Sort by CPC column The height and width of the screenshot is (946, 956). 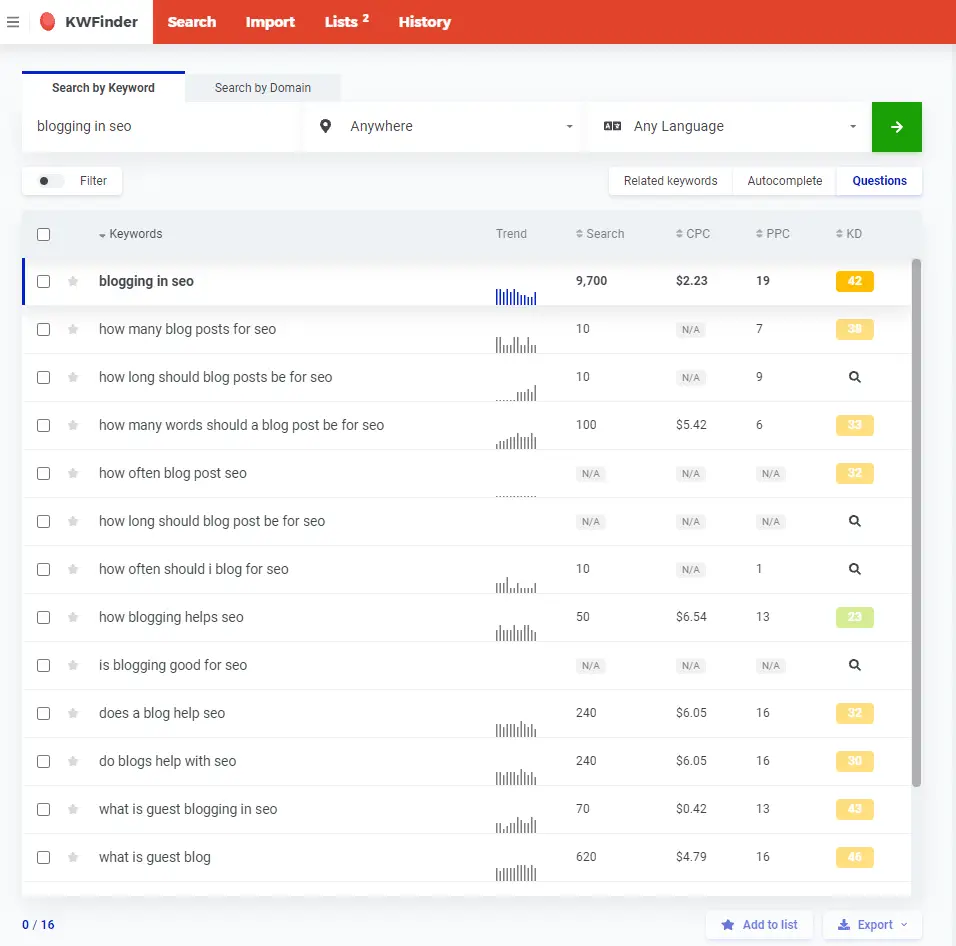pos(693,234)
